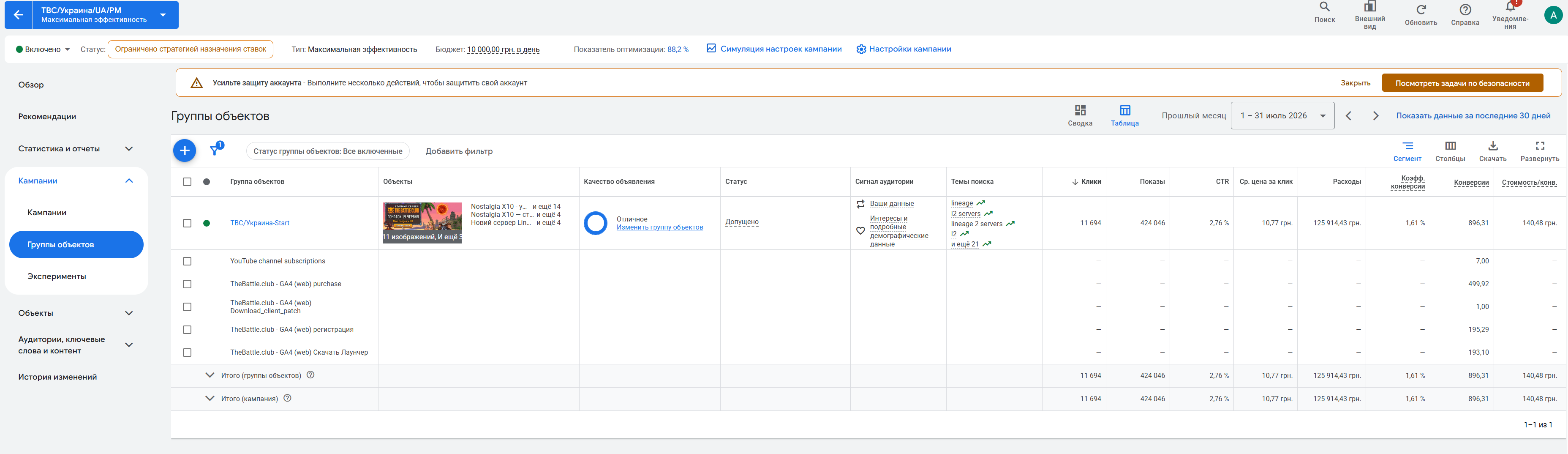1568x454 pixels.
Task: Click the blue plus add button
Action: pyautogui.click(x=185, y=150)
